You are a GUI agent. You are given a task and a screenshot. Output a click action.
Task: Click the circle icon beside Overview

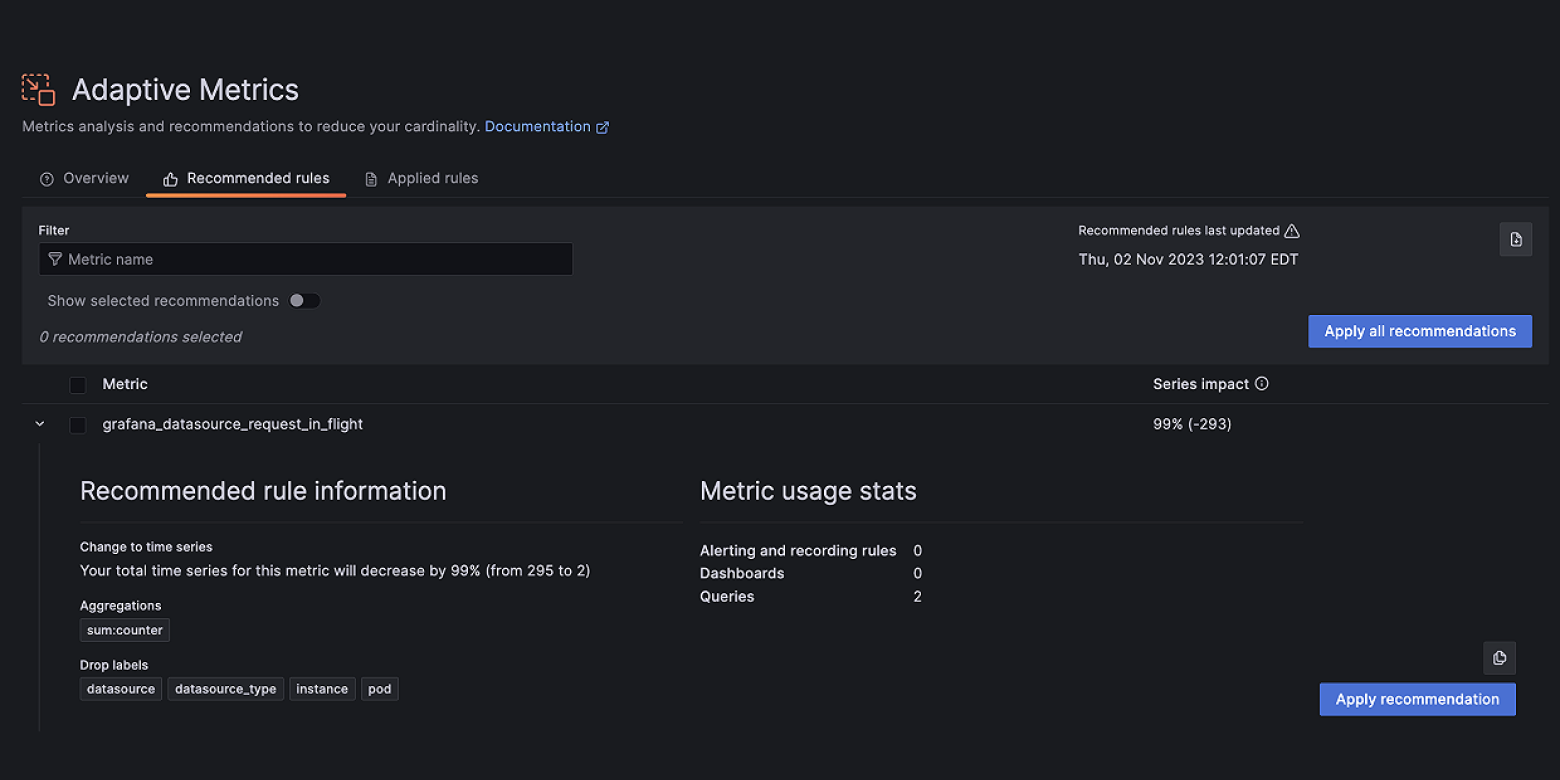[x=46, y=177]
